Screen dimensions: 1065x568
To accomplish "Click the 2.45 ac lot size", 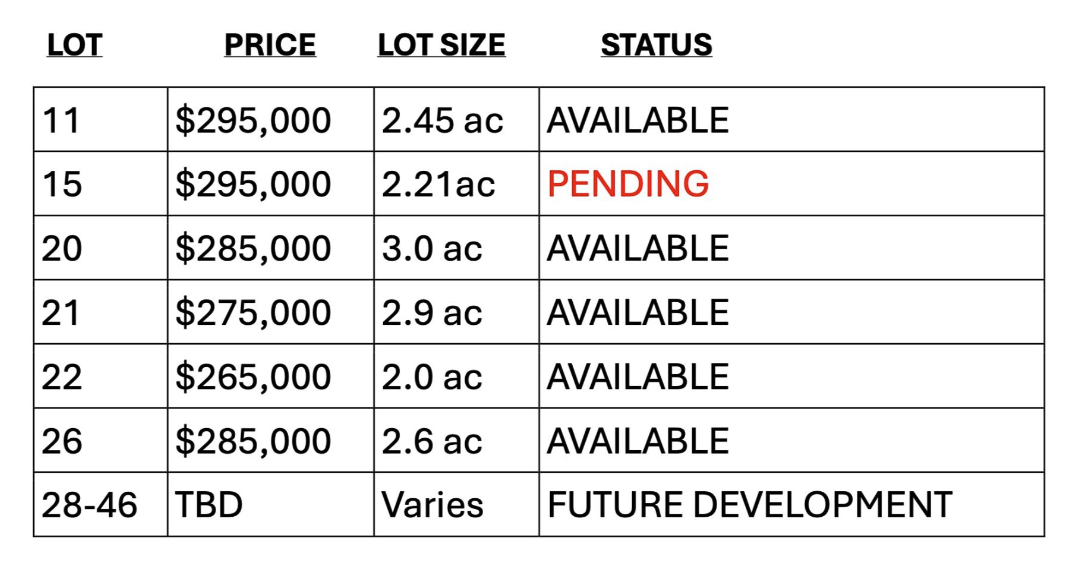I will (442, 120).
